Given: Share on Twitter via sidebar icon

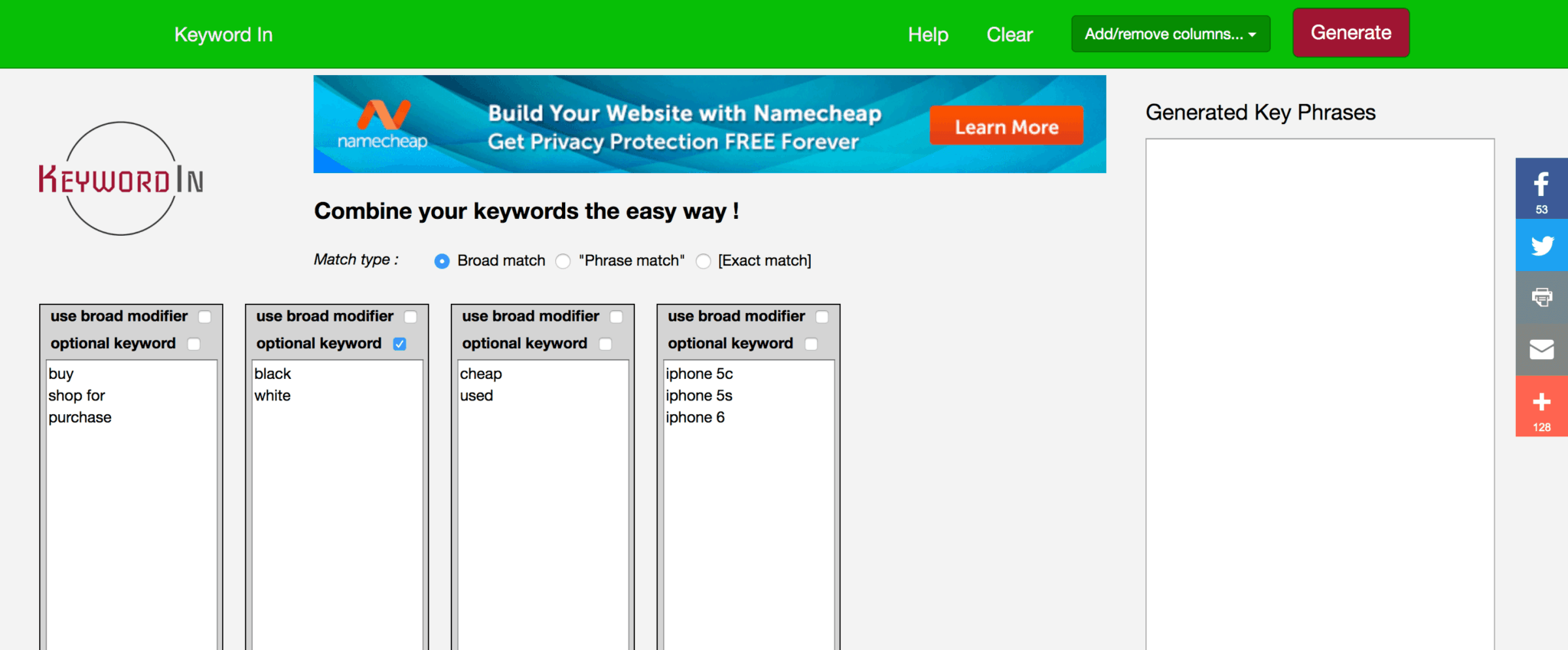Looking at the screenshot, I should click(1541, 245).
